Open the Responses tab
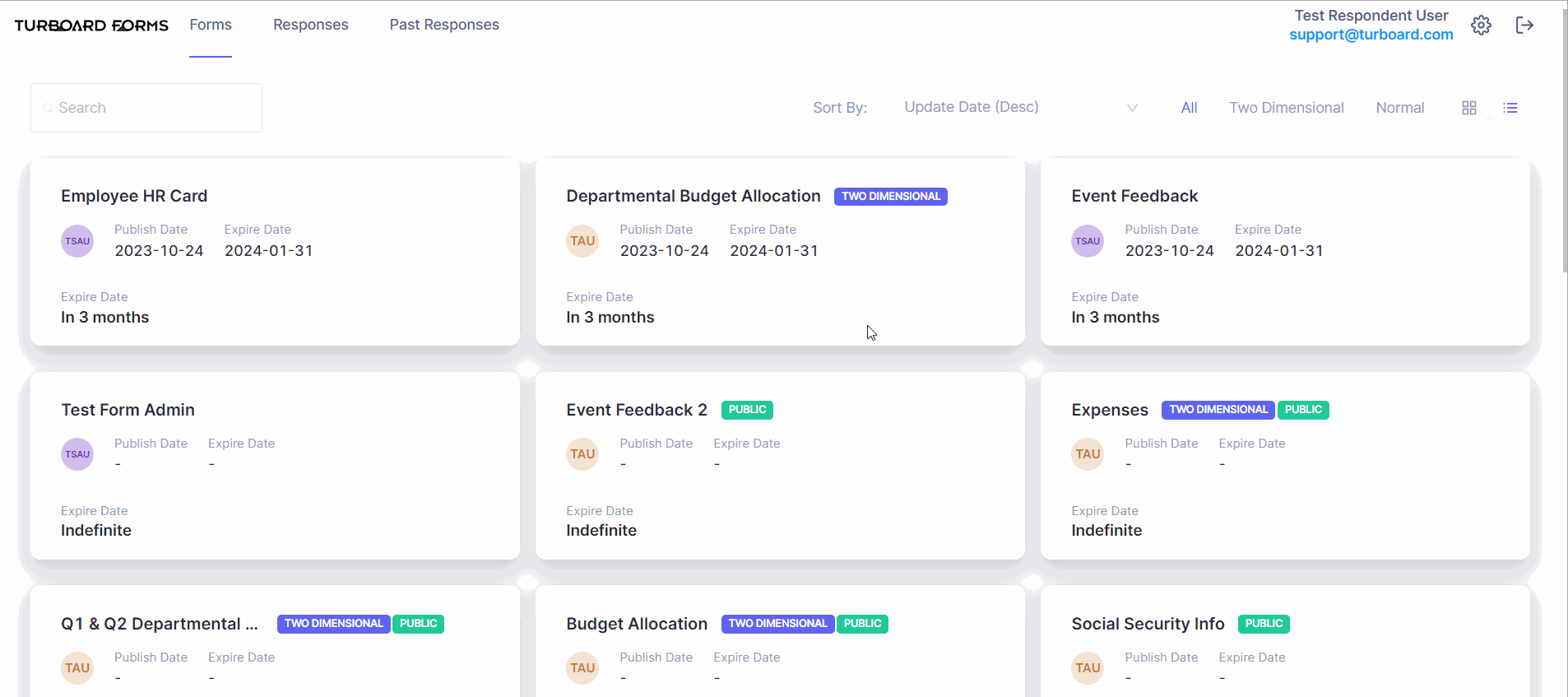The width and height of the screenshot is (1568, 697). [x=311, y=25]
